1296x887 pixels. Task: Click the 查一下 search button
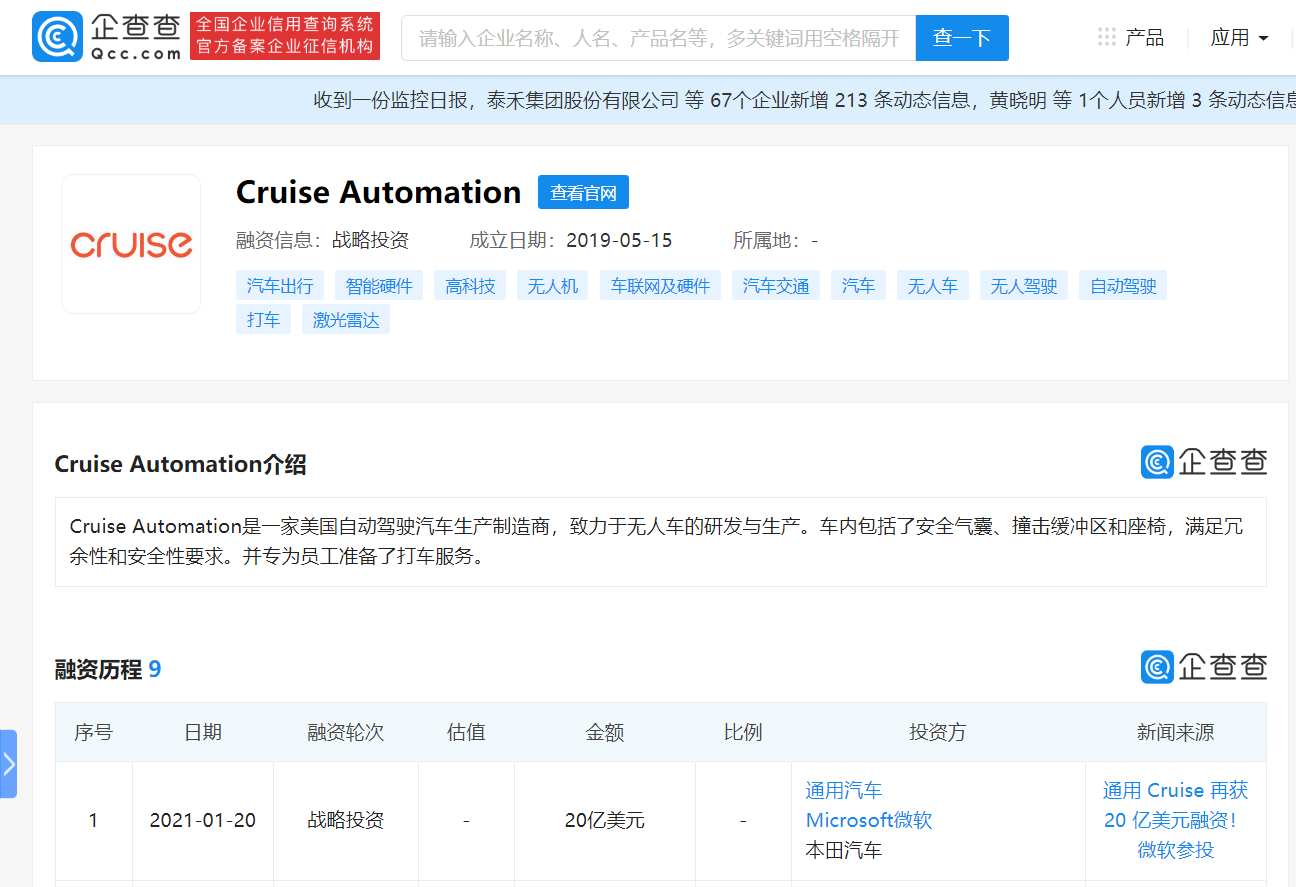click(962, 38)
